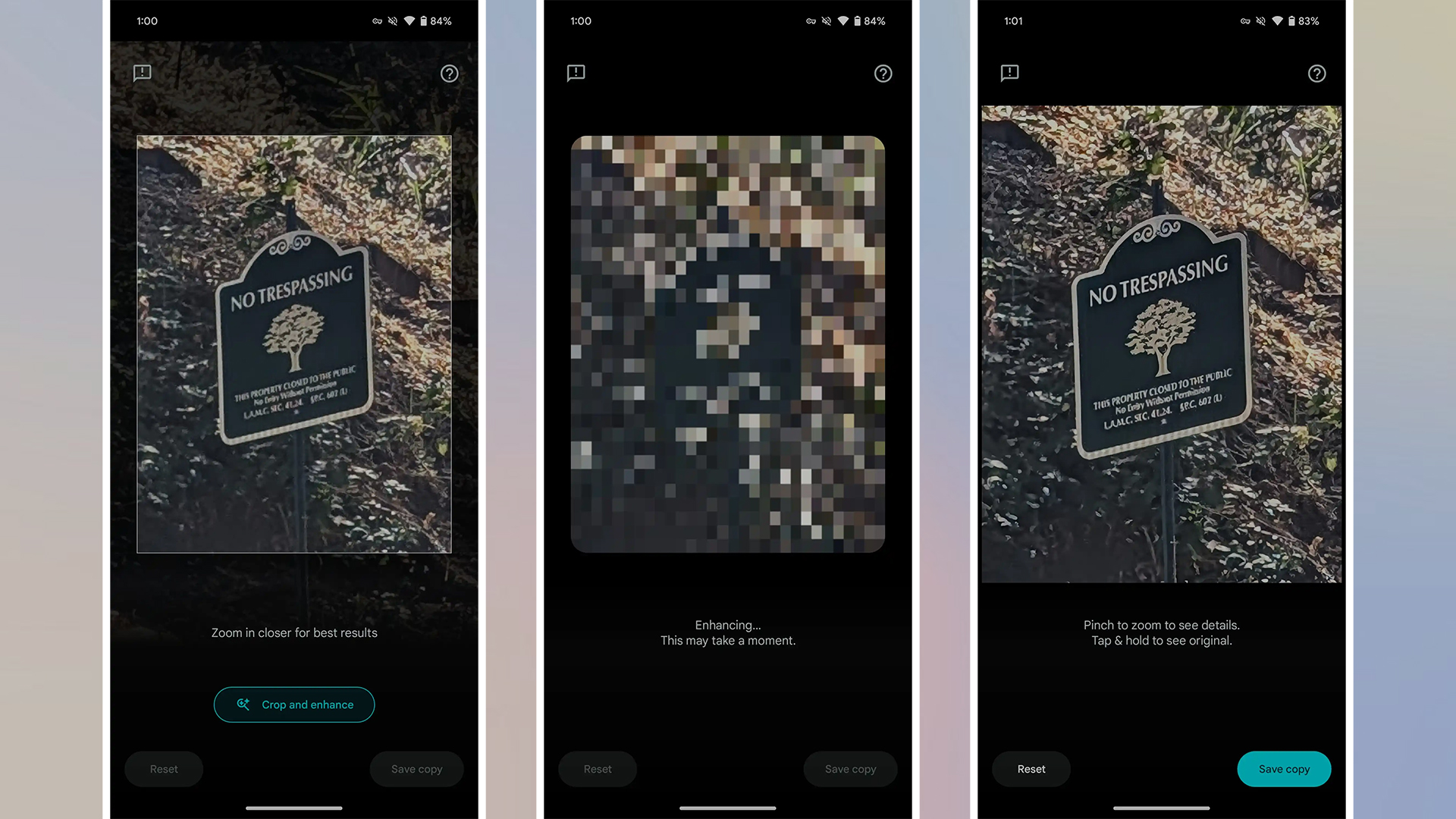Click Reset on the first screen
The height and width of the screenshot is (819, 1456).
[x=163, y=768]
